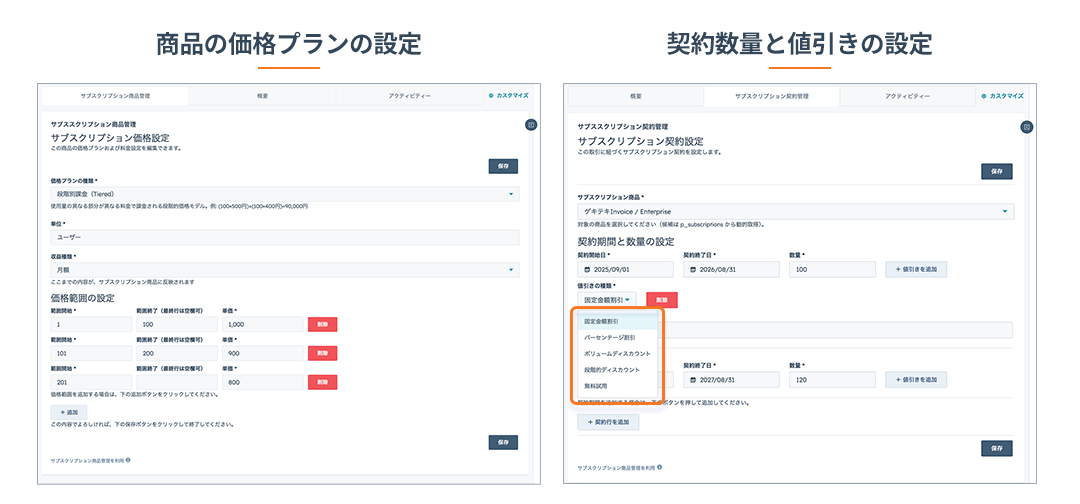Toggle the 固定金額割引 discount type dropdown button
Screen dimensions: 1080x504
606,299
